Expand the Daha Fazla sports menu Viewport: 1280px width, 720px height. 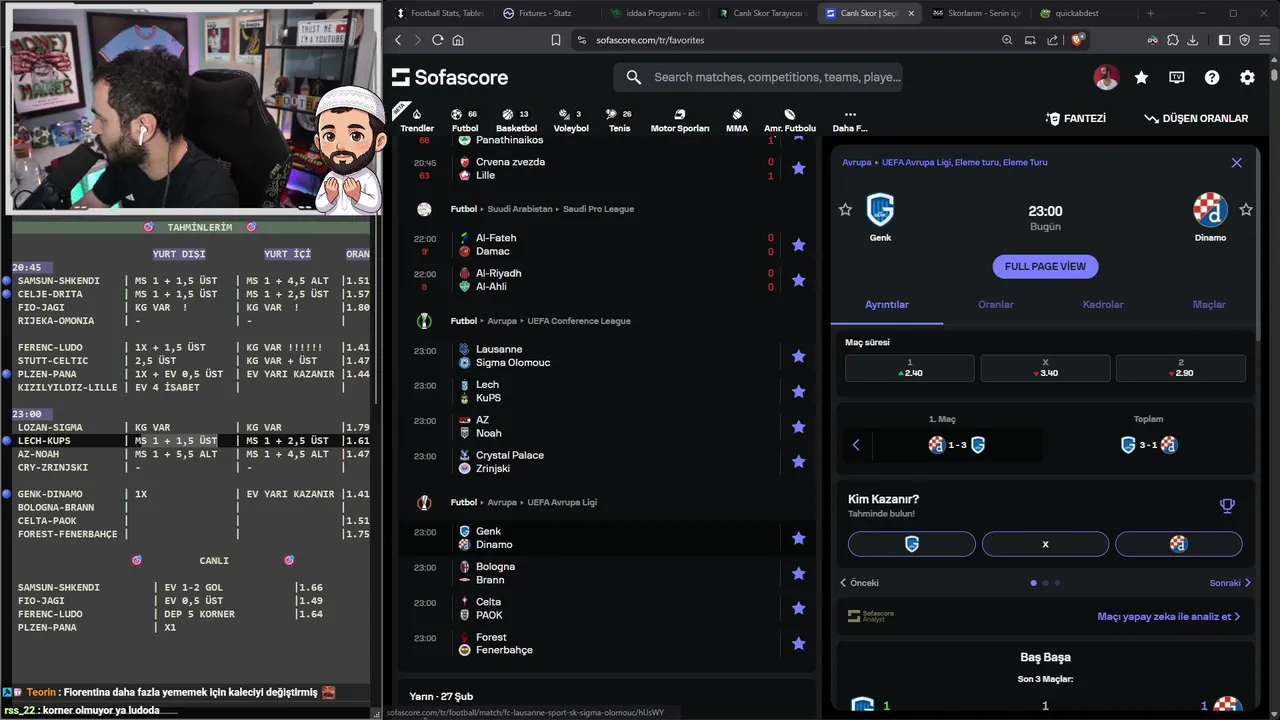[850, 120]
